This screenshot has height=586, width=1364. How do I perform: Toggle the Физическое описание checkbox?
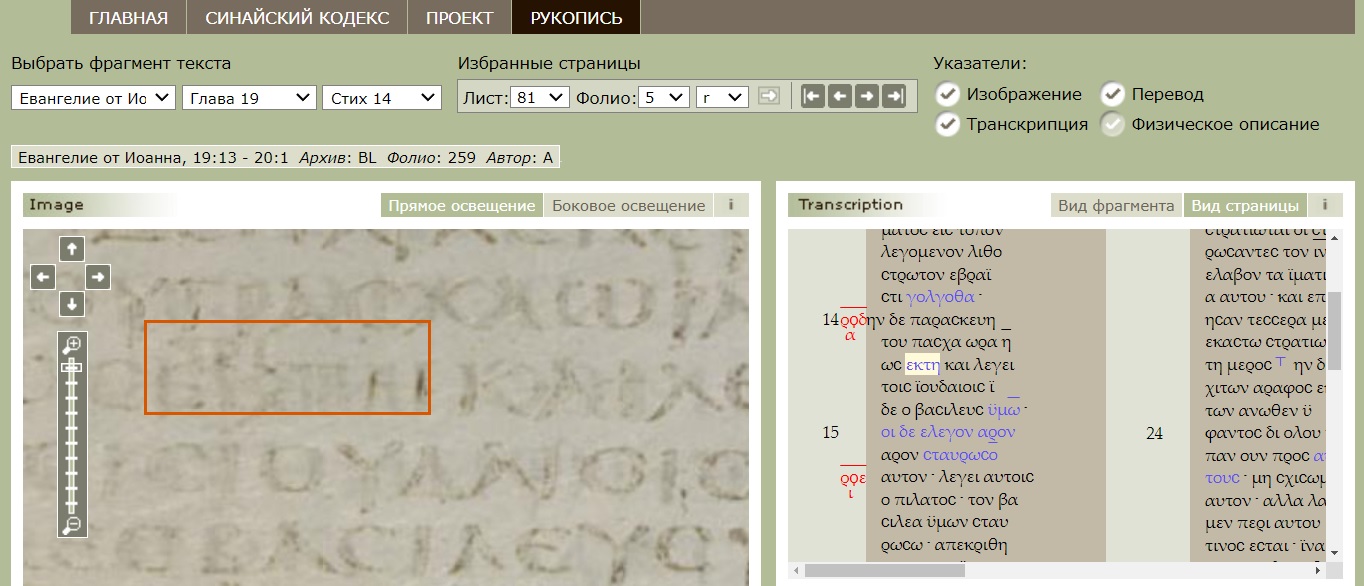(x=1113, y=124)
